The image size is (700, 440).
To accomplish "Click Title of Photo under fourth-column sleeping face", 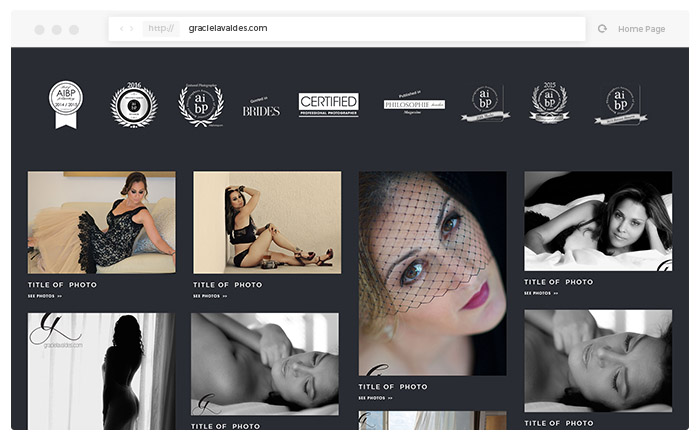I will pyautogui.click(x=559, y=423).
